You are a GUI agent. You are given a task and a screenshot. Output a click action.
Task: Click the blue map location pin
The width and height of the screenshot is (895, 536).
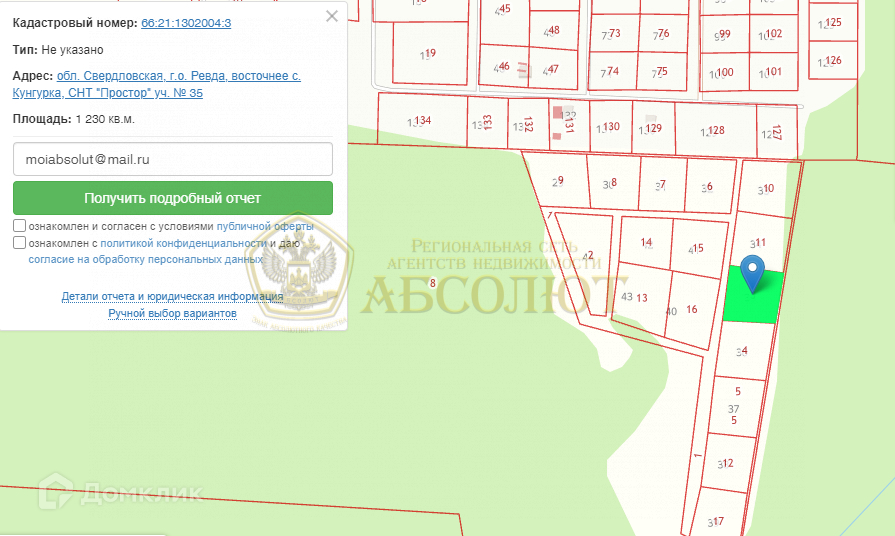(x=752, y=274)
